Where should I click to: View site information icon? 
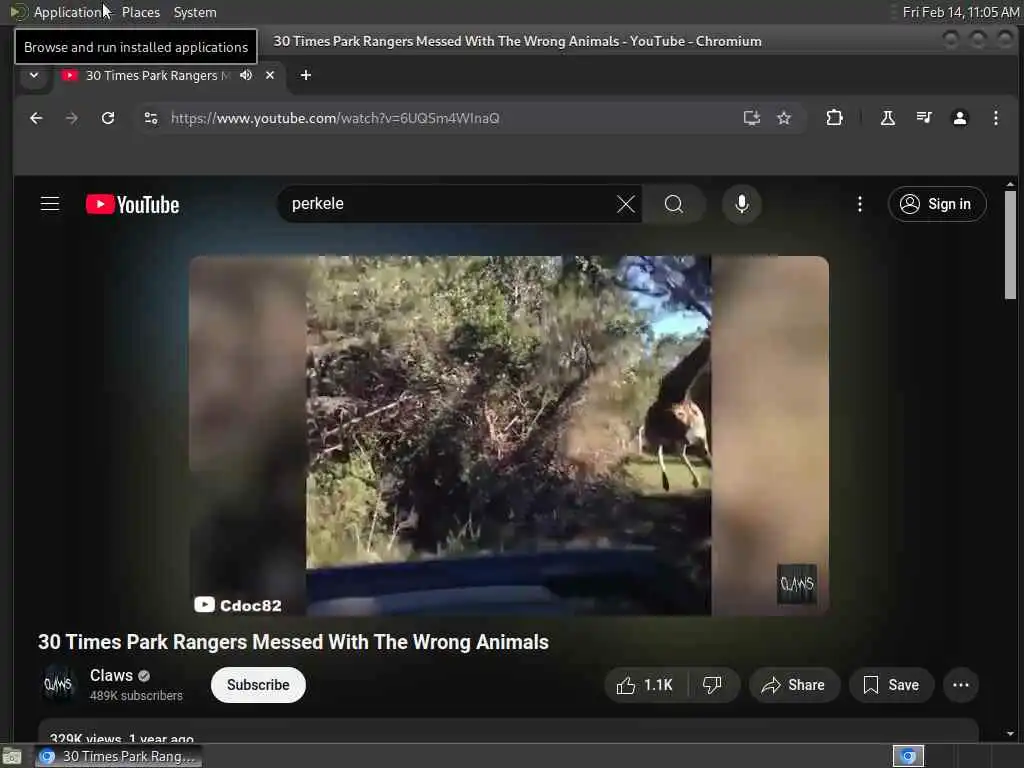[151, 118]
